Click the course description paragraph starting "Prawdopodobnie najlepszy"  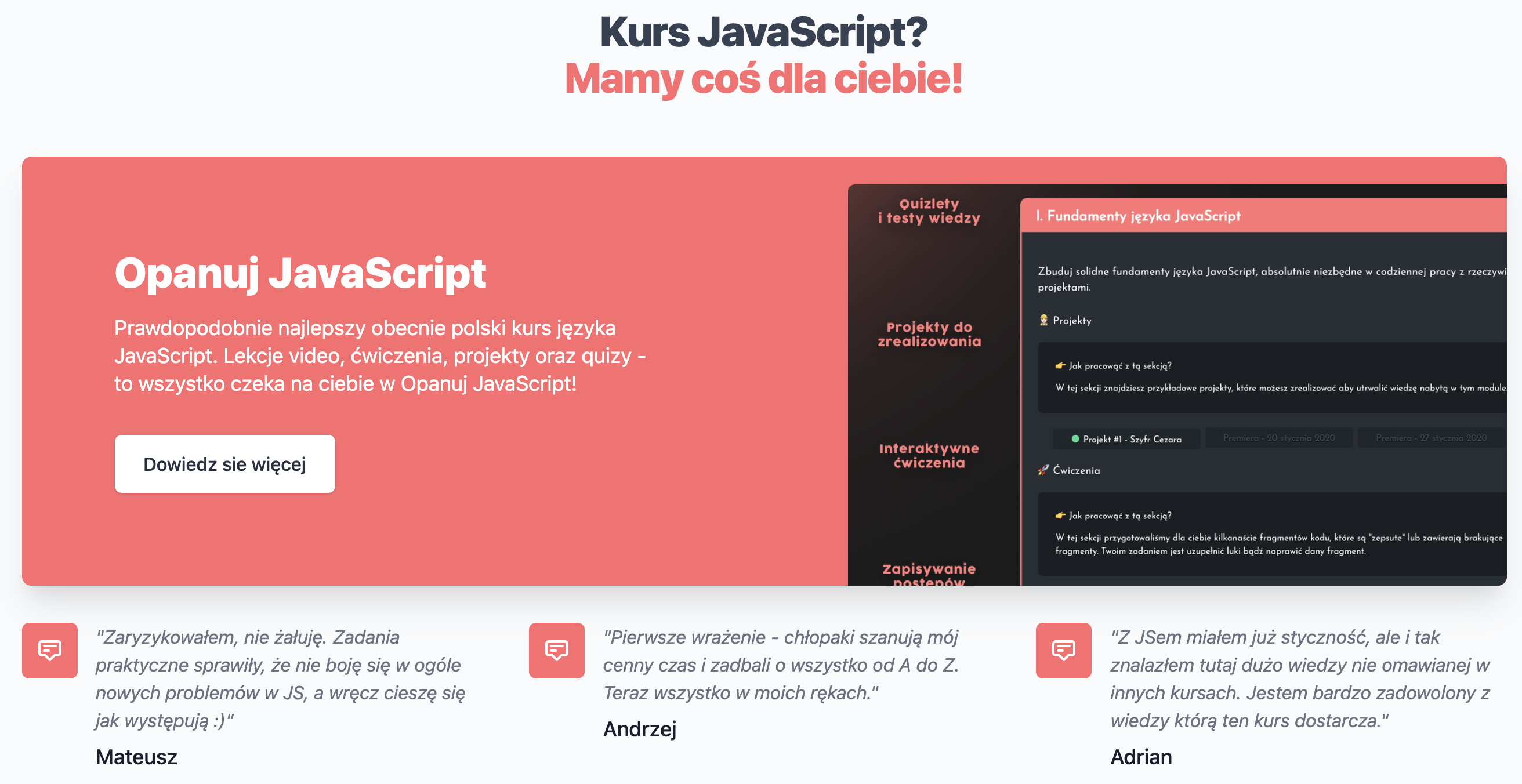tap(380, 355)
